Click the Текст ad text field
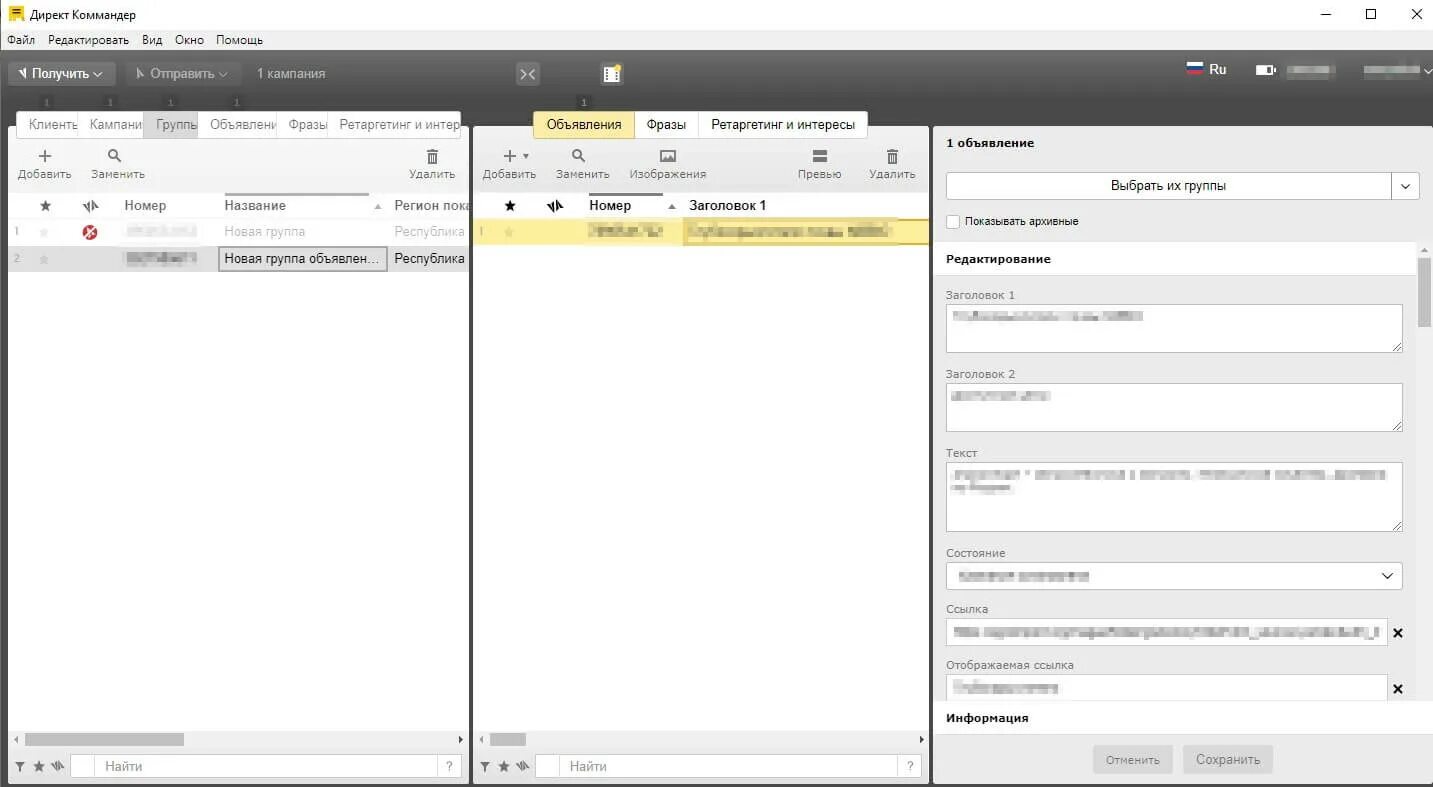Screen dimensions: 1433x787 (x=1174, y=496)
